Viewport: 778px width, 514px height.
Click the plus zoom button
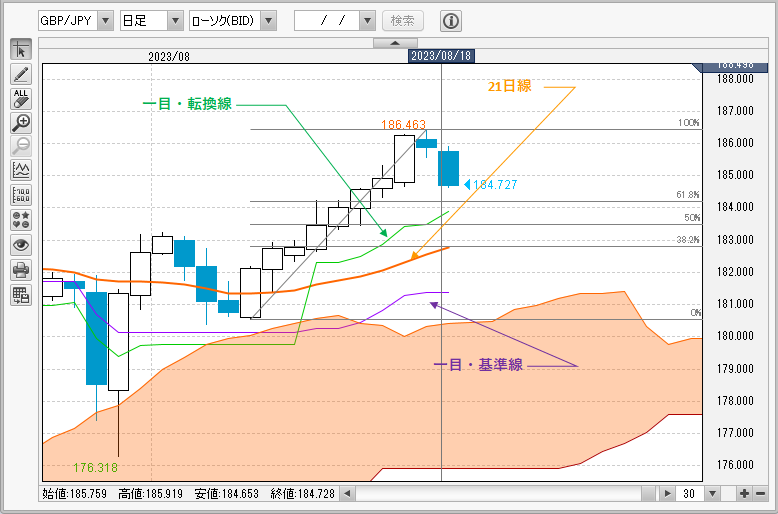[744, 494]
